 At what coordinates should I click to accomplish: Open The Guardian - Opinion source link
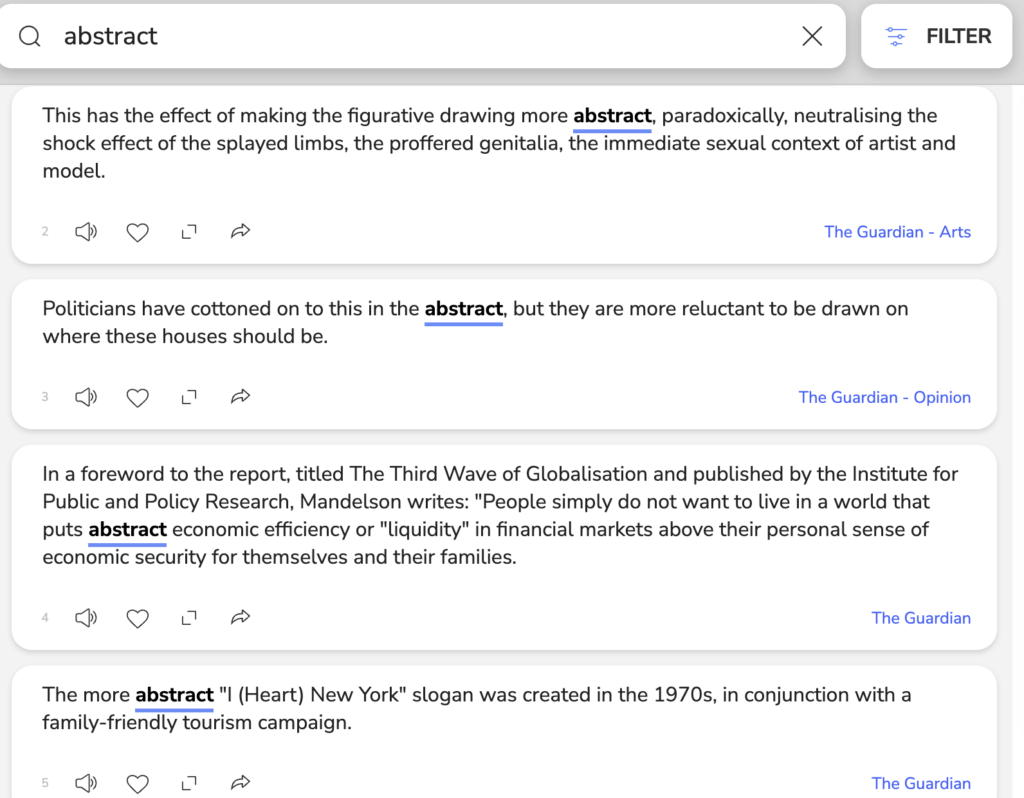click(x=884, y=397)
